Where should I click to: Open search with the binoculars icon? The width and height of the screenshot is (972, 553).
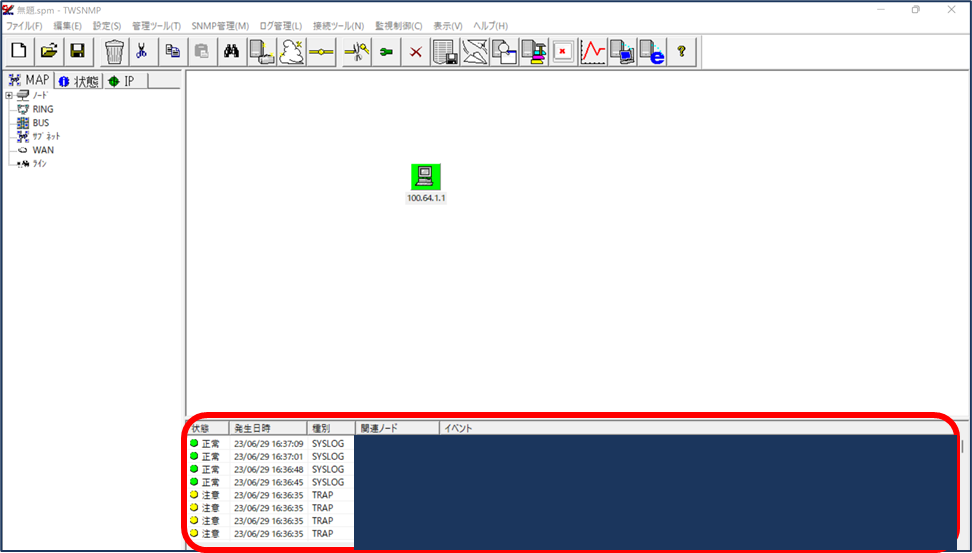[x=231, y=51]
